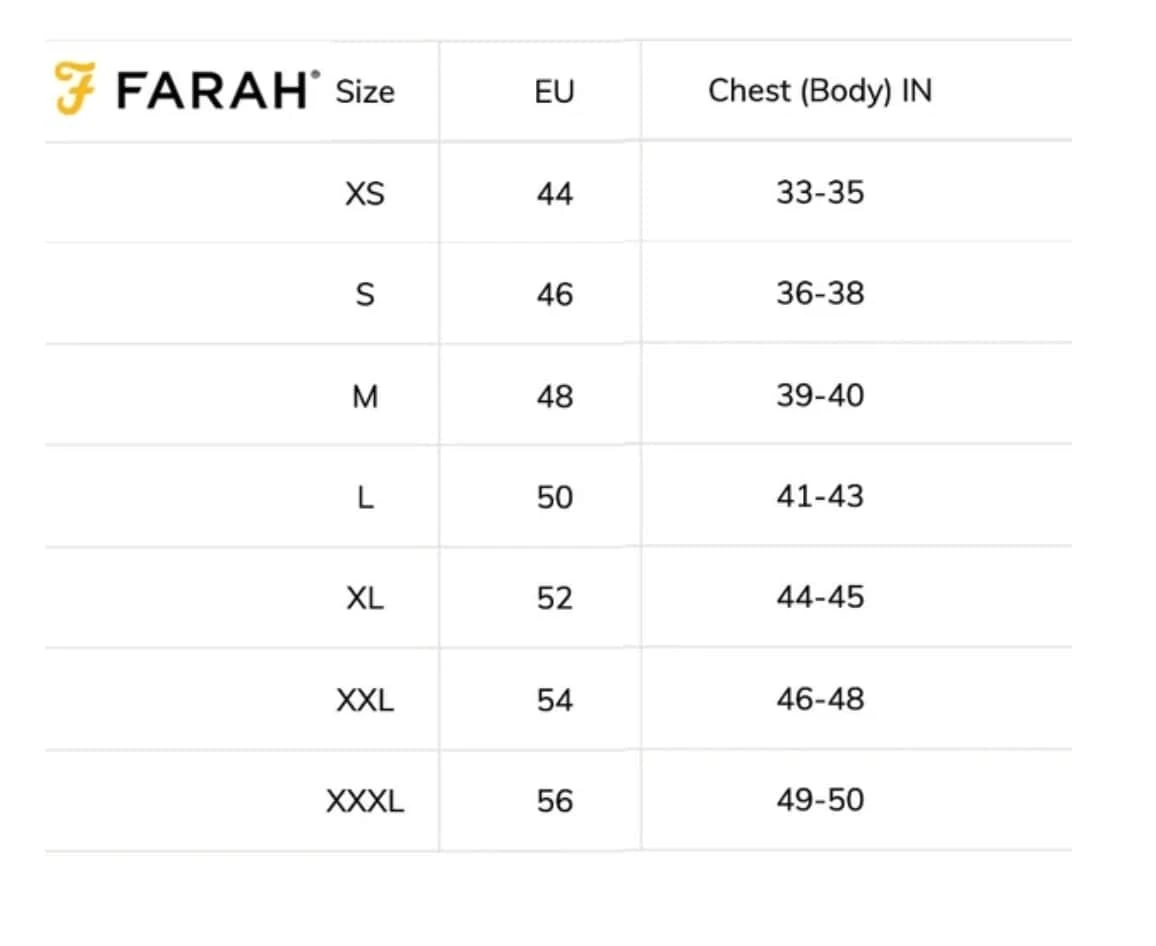Select the 41-43 chest measurement
The width and height of the screenshot is (1156, 946).
[x=819, y=497]
